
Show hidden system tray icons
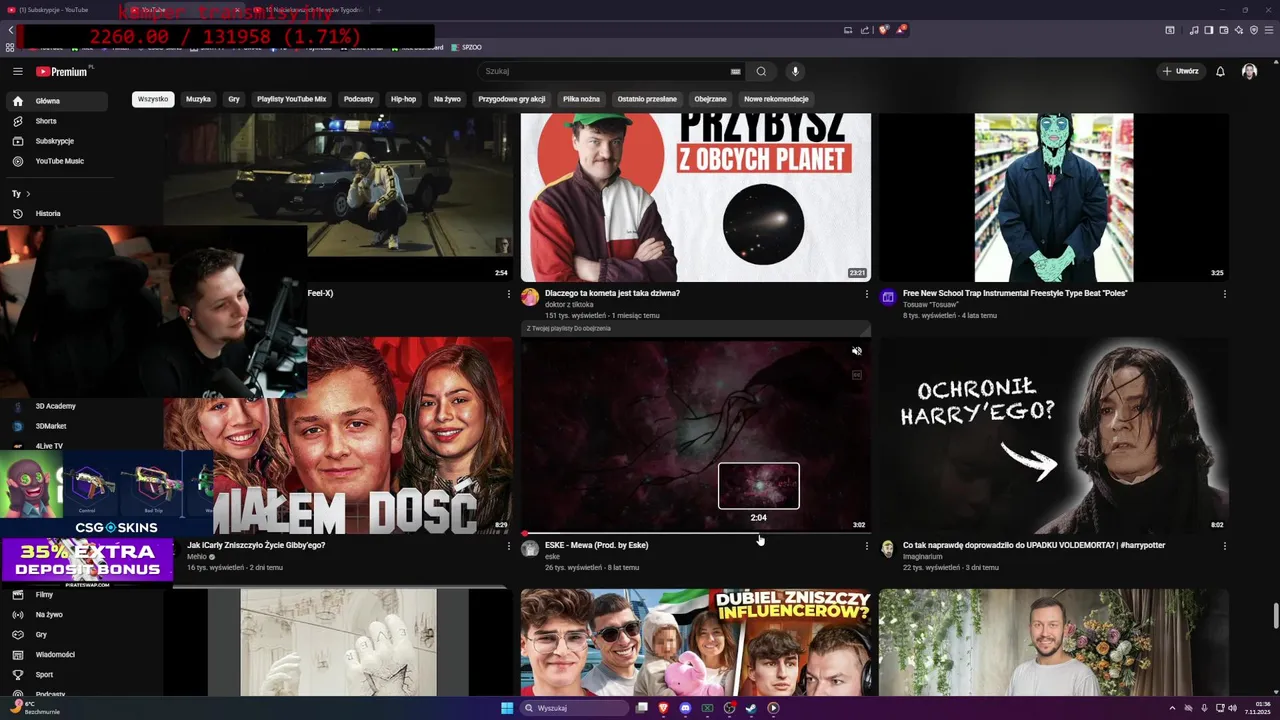pos(1172,708)
